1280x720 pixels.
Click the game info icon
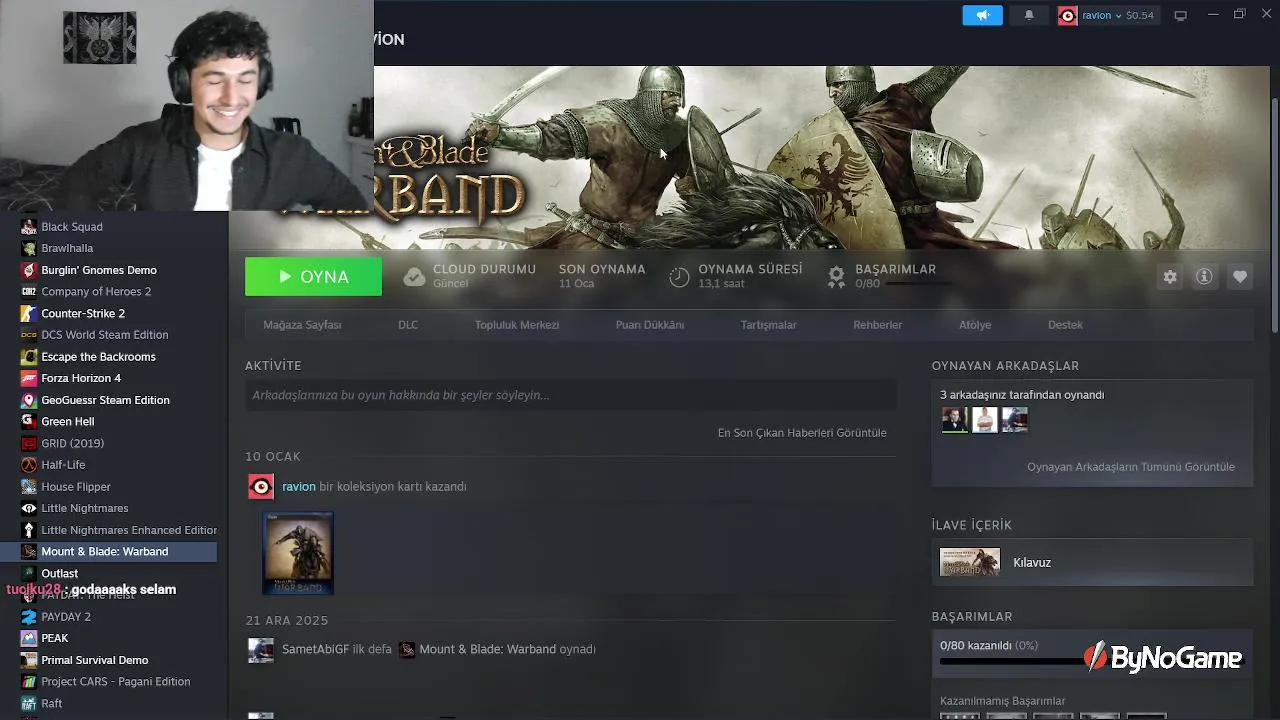tap(1204, 277)
